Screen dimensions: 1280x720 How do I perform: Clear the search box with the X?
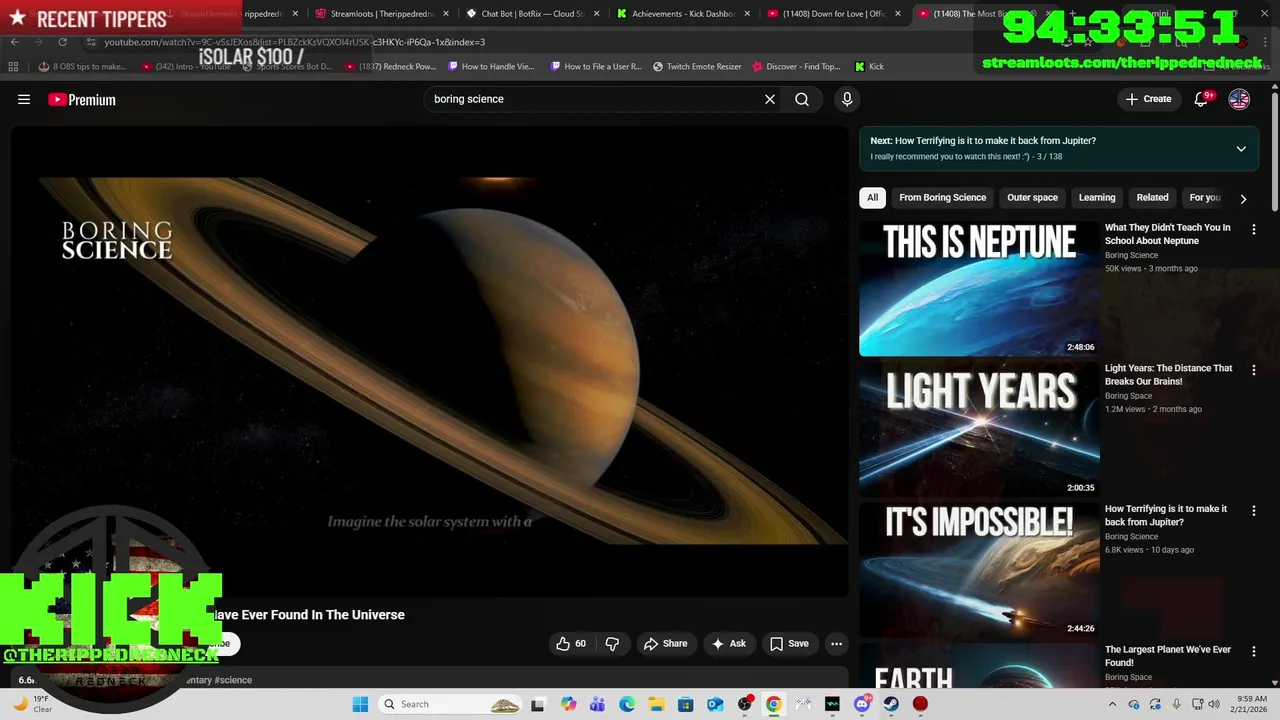click(x=770, y=99)
